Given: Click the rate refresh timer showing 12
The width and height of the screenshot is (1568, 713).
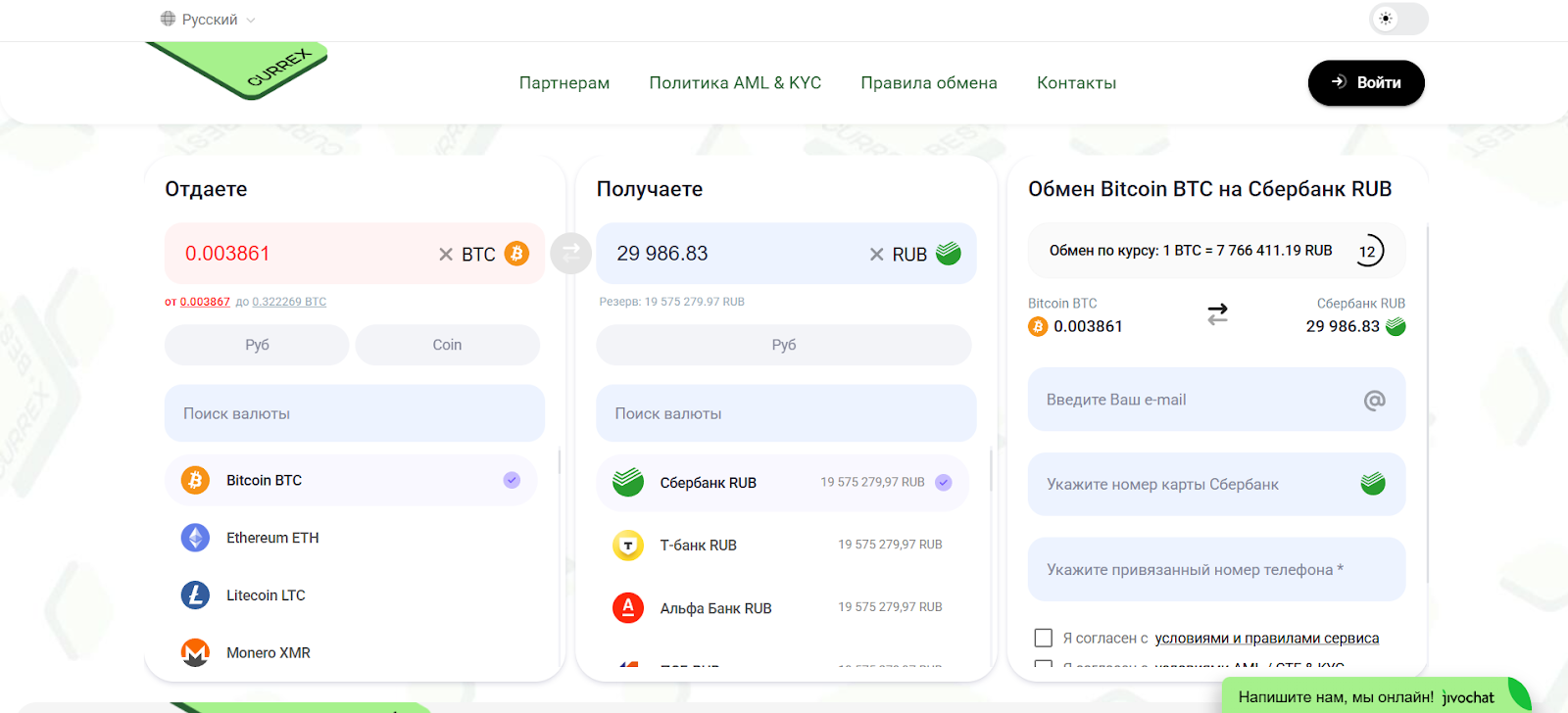Looking at the screenshot, I should [x=1368, y=252].
